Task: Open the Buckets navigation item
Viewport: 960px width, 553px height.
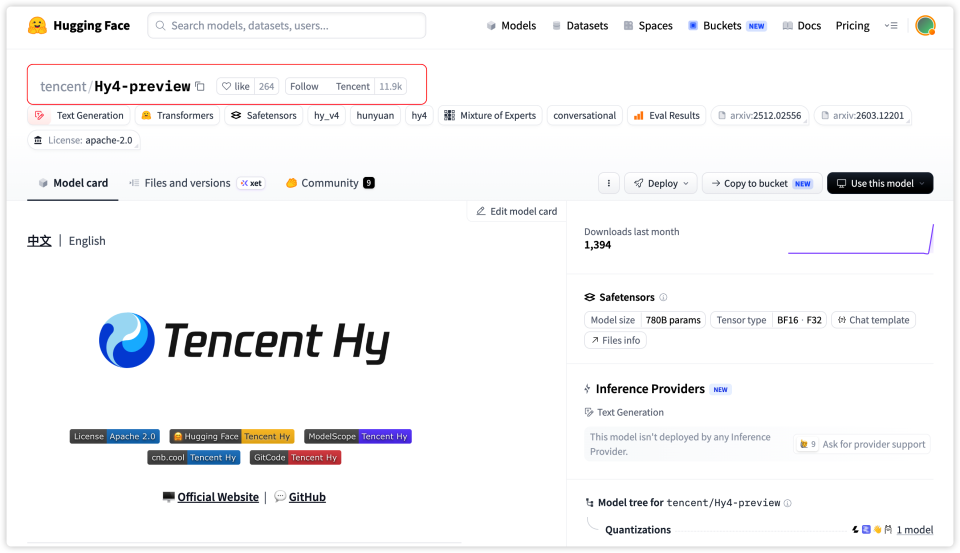Action: tap(727, 26)
